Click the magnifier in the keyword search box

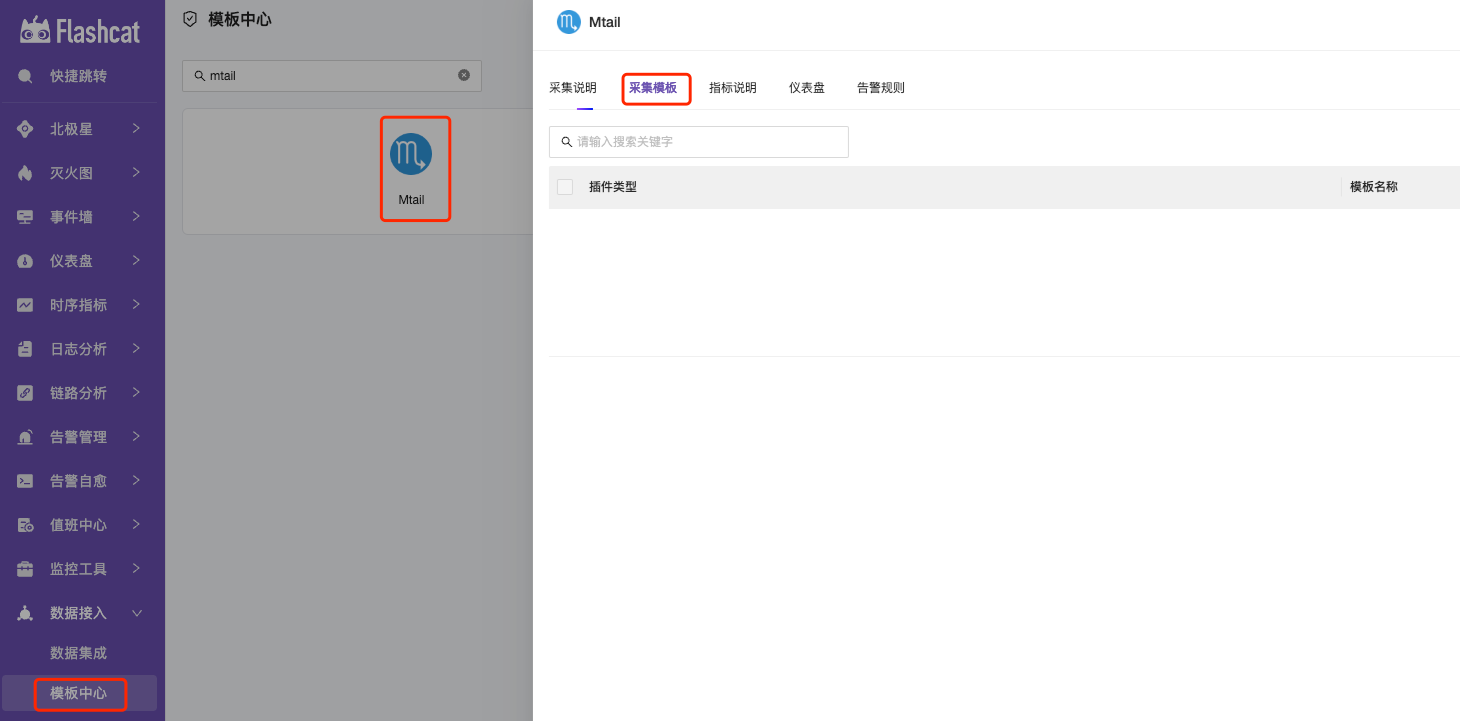tap(567, 142)
